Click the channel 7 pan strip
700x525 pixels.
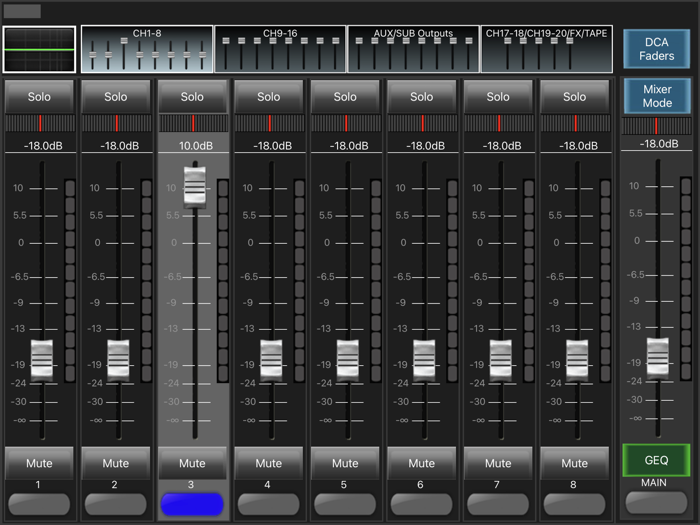[x=499, y=123]
